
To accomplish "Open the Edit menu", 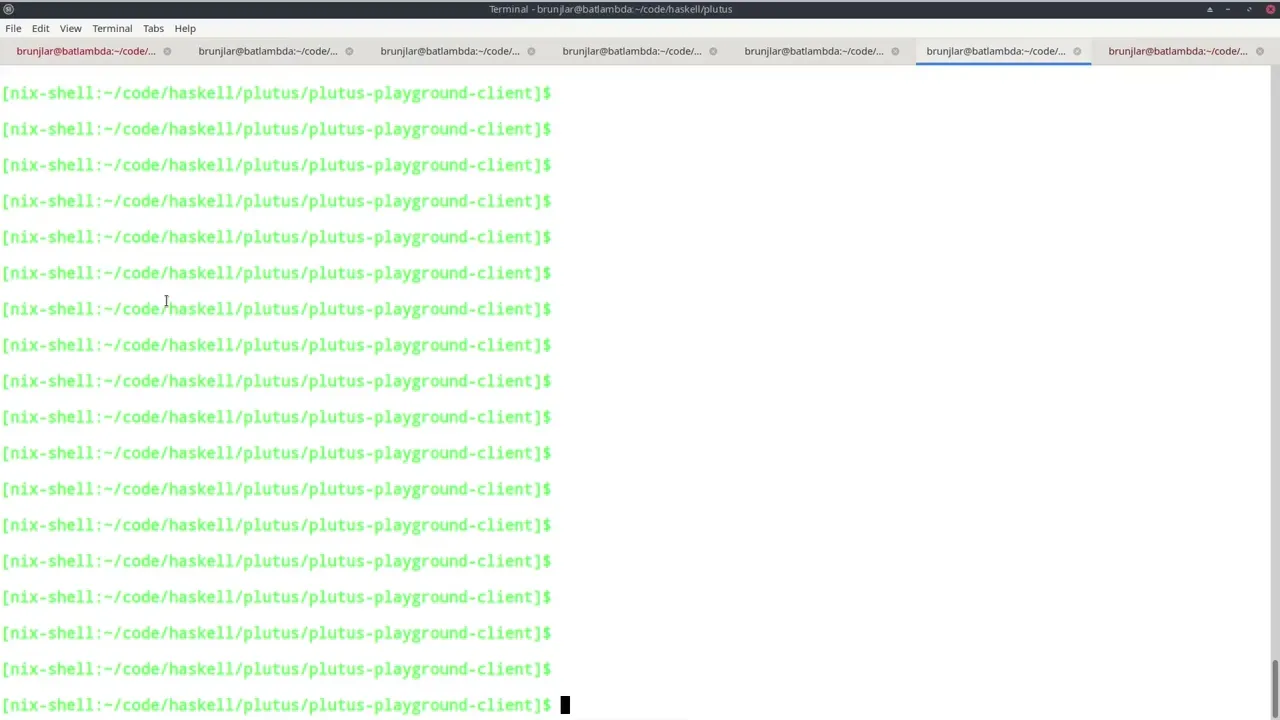I will pos(40,28).
